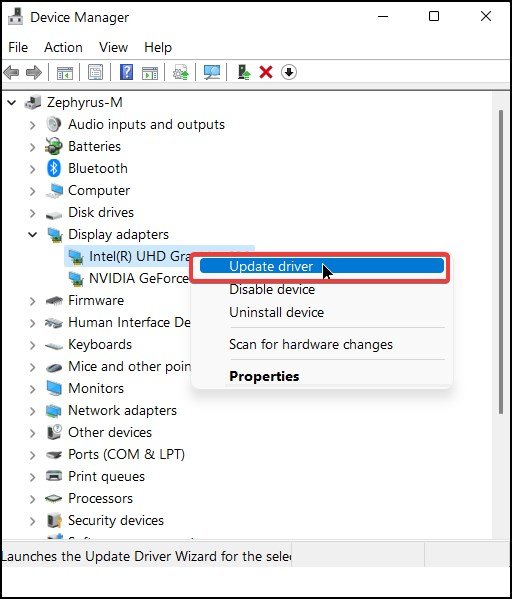Click the circled down-arrow Disable device icon
Image resolution: width=512 pixels, height=599 pixels.
tap(289, 72)
